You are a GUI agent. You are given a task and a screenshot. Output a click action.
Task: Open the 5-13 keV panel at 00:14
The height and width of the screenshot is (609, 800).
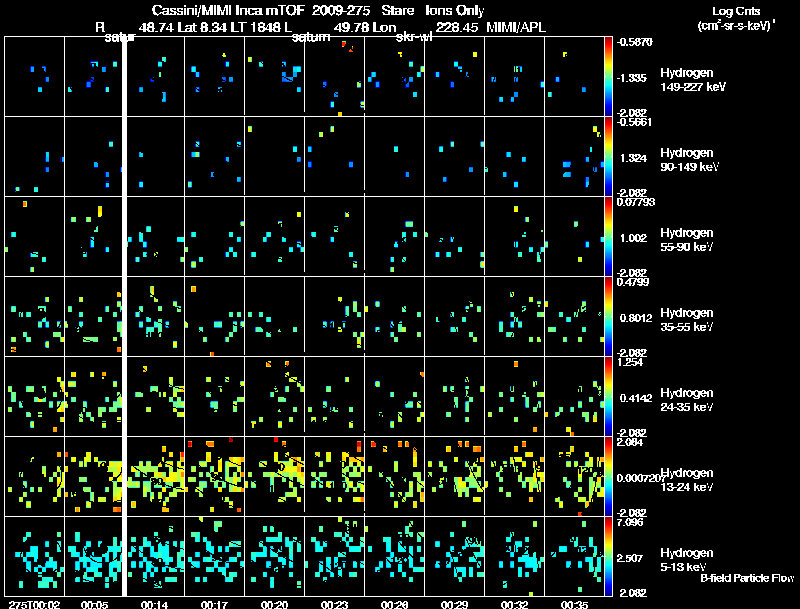(x=155, y=556)
